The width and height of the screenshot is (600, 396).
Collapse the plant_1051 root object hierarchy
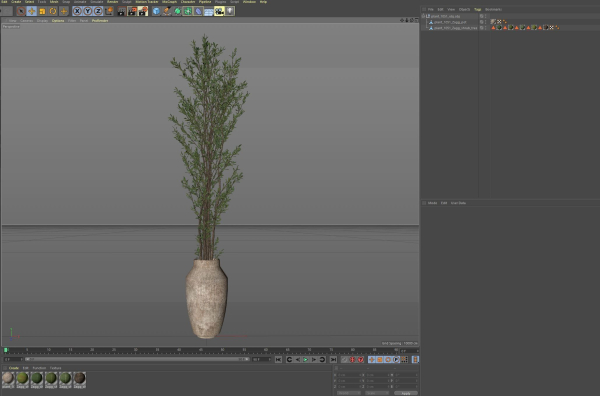[x=423, y=16]
